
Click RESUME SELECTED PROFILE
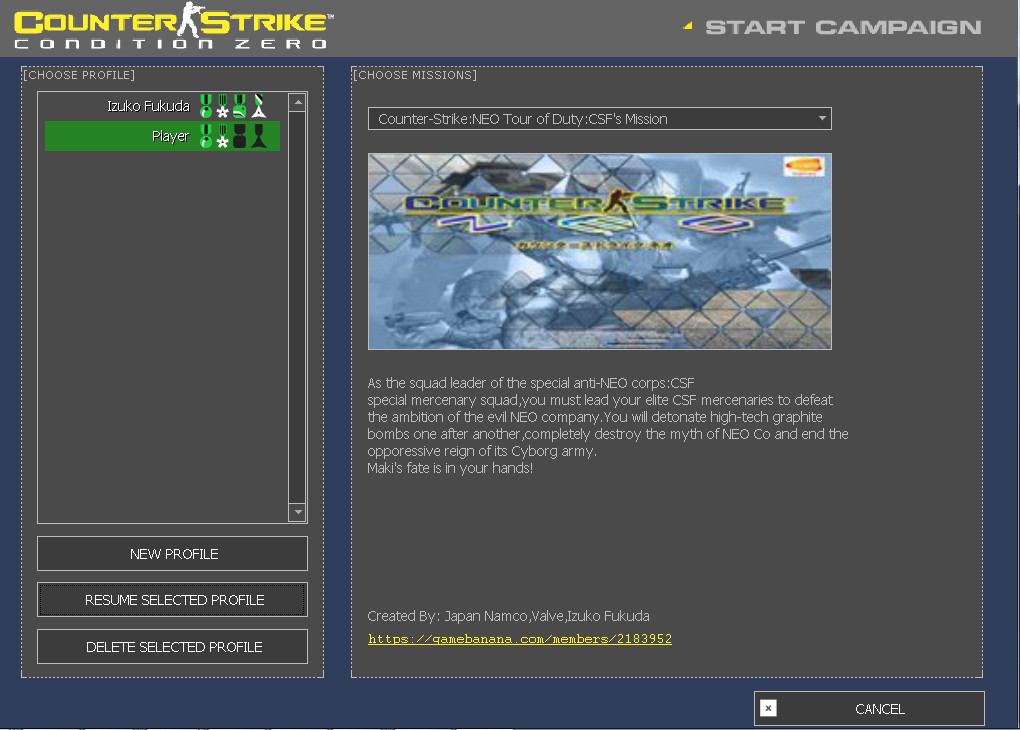click(171, 599)
